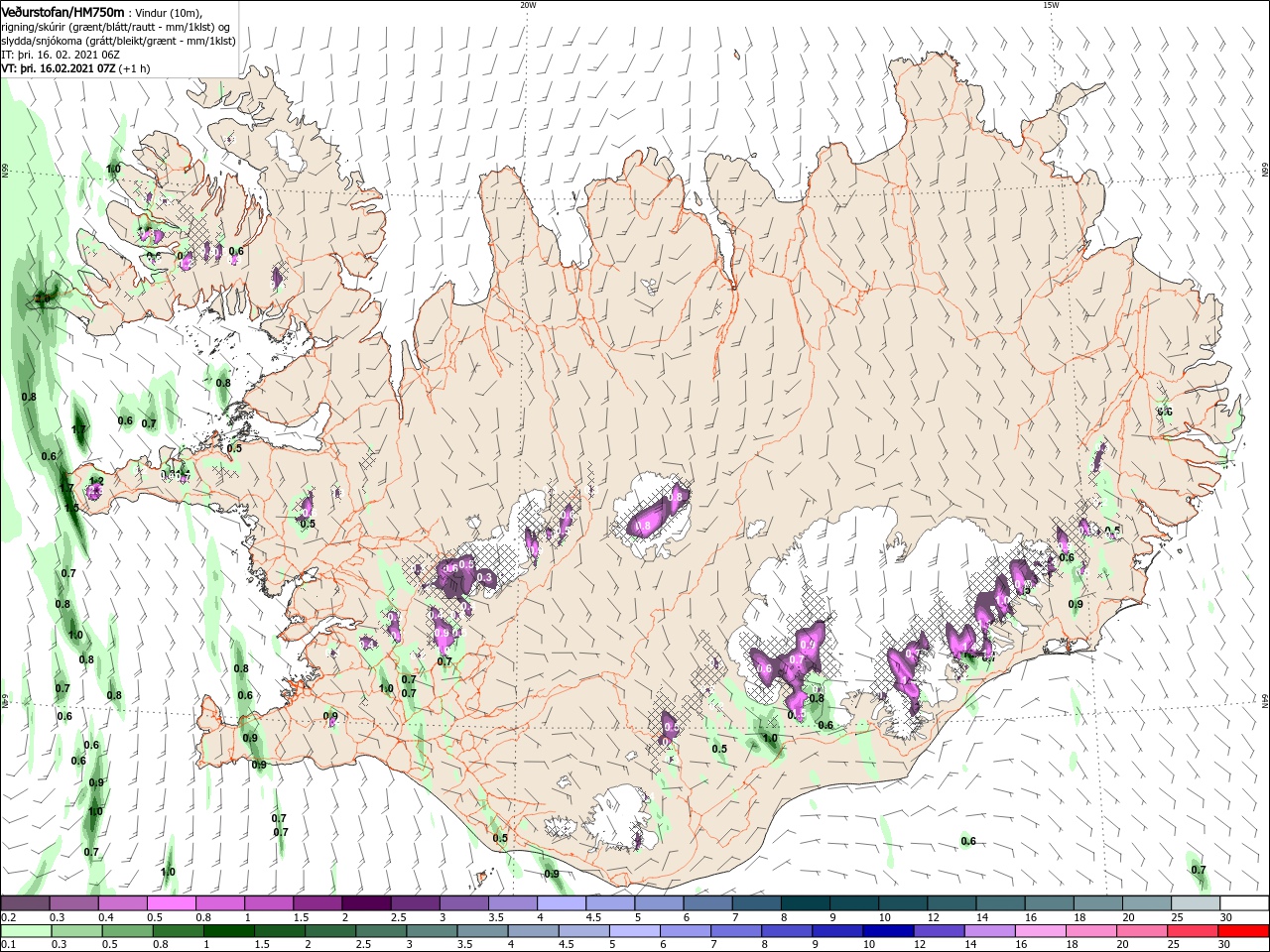Select the 'slydda/snjókoma' description line
The image size is (1270, 952).
tap(118, 41)
